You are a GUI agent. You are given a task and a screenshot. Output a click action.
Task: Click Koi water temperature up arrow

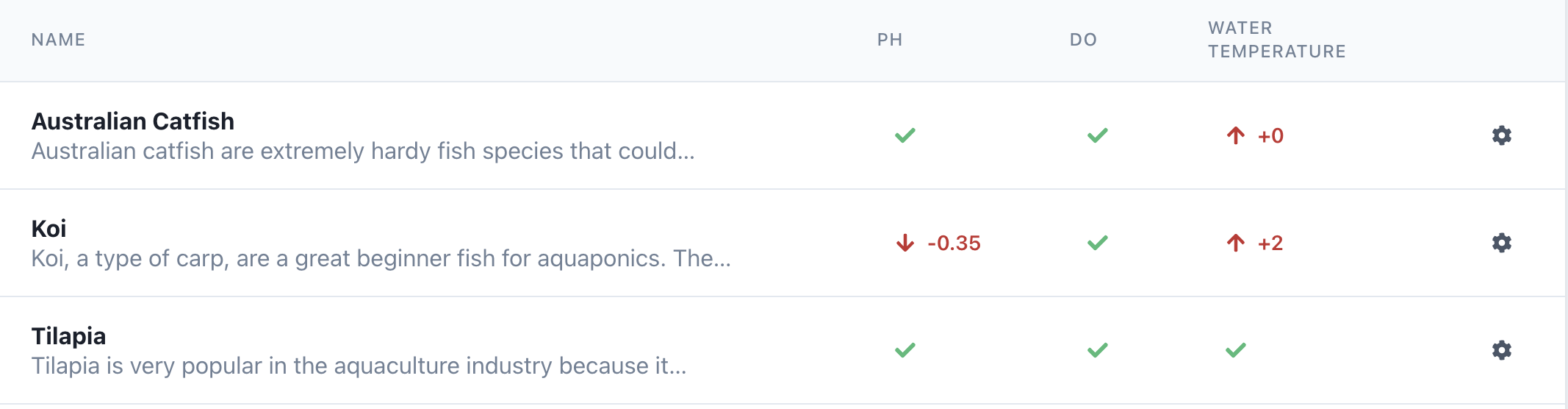[1235, 243]
